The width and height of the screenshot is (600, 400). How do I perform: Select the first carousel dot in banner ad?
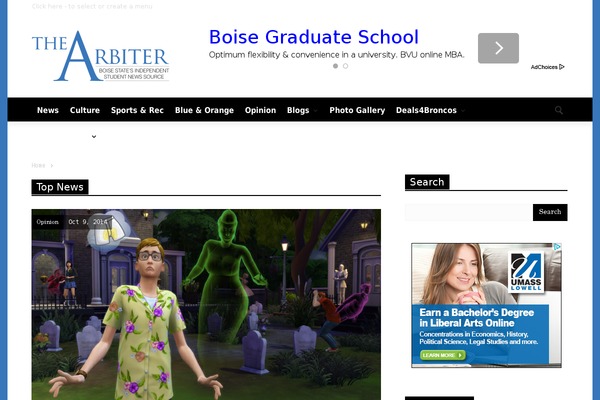point(335,66)
